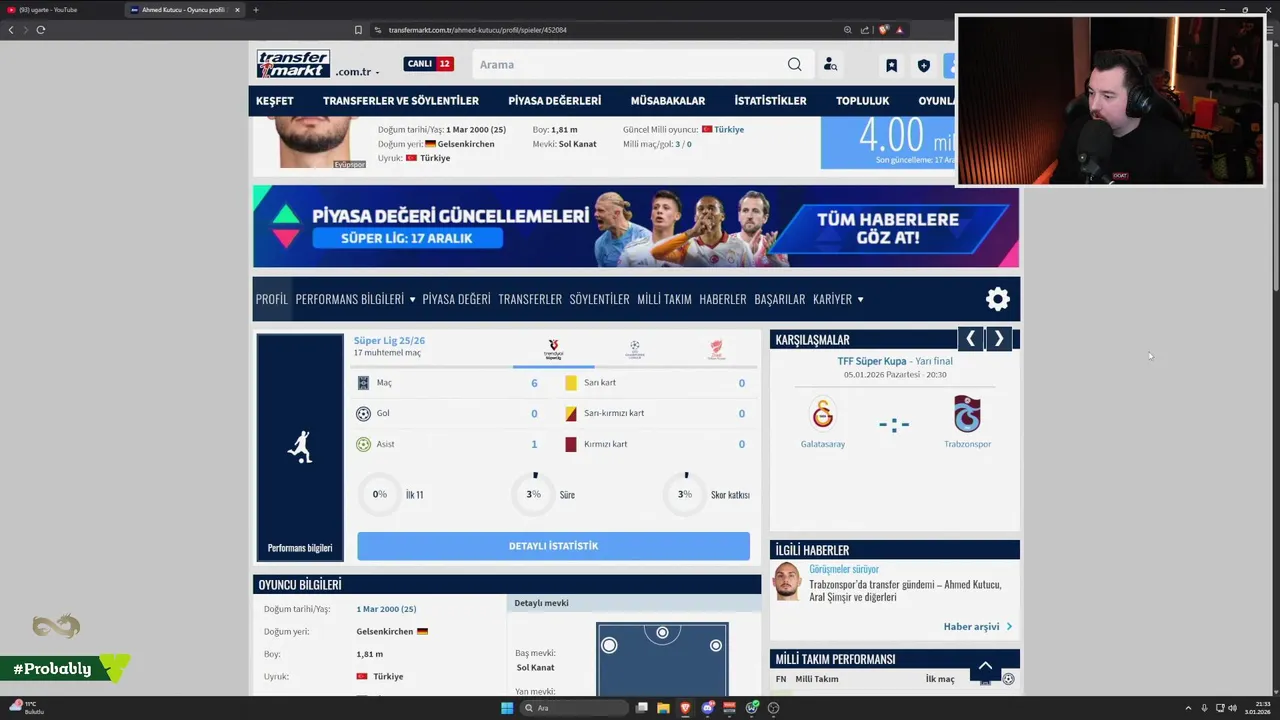Open the zoom icon in address bar

pos(848,30)
